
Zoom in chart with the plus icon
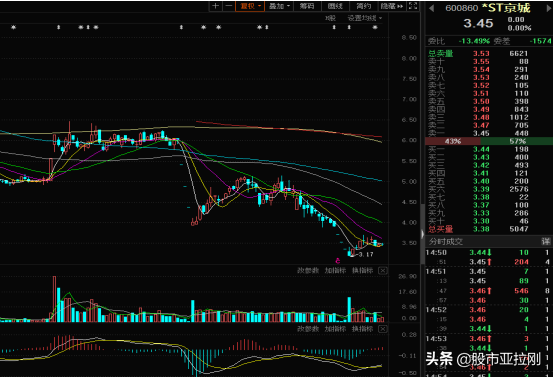tap(215, 6)
